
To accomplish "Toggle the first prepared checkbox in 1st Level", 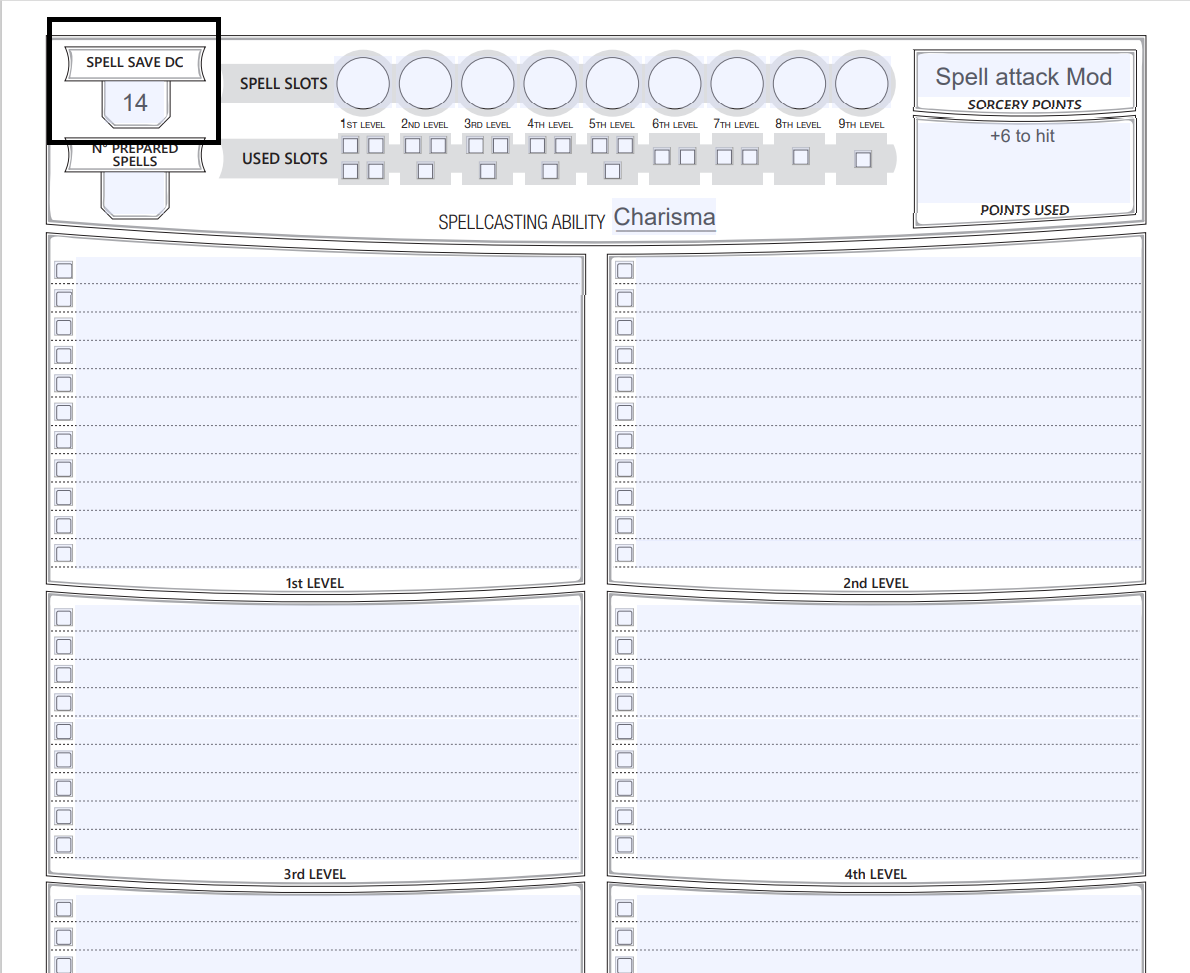I will (x=63, y=269).
